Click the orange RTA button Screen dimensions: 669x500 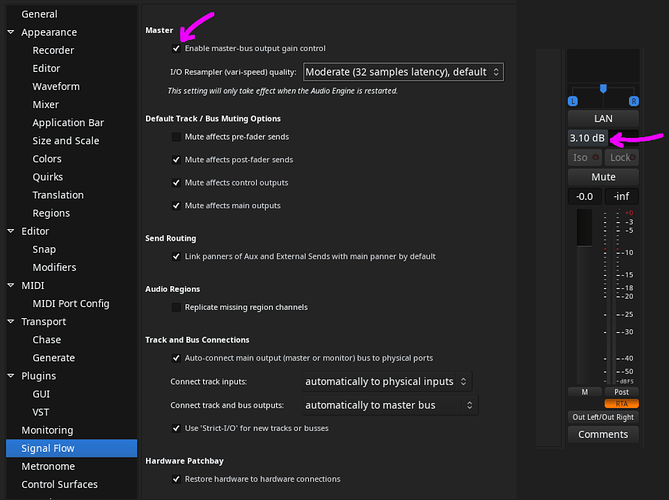[622, 404]
